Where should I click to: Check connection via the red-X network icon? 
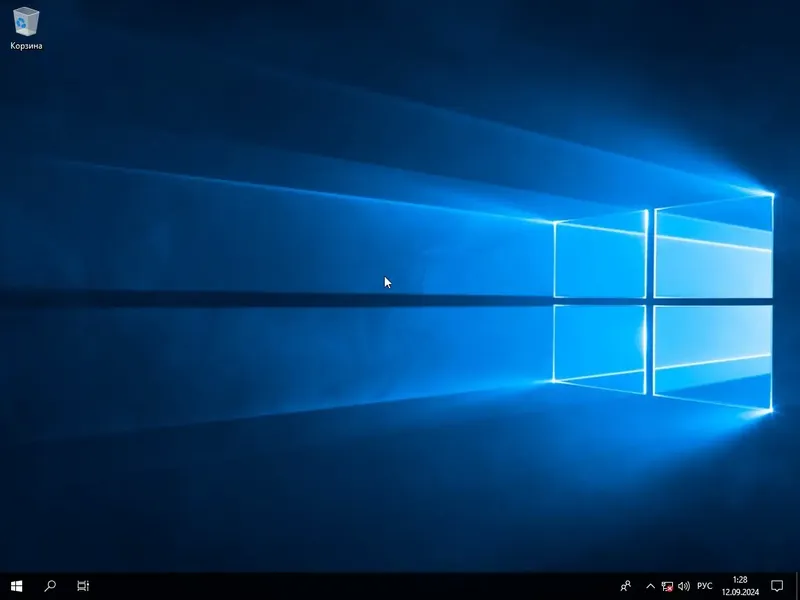[666, 584]
